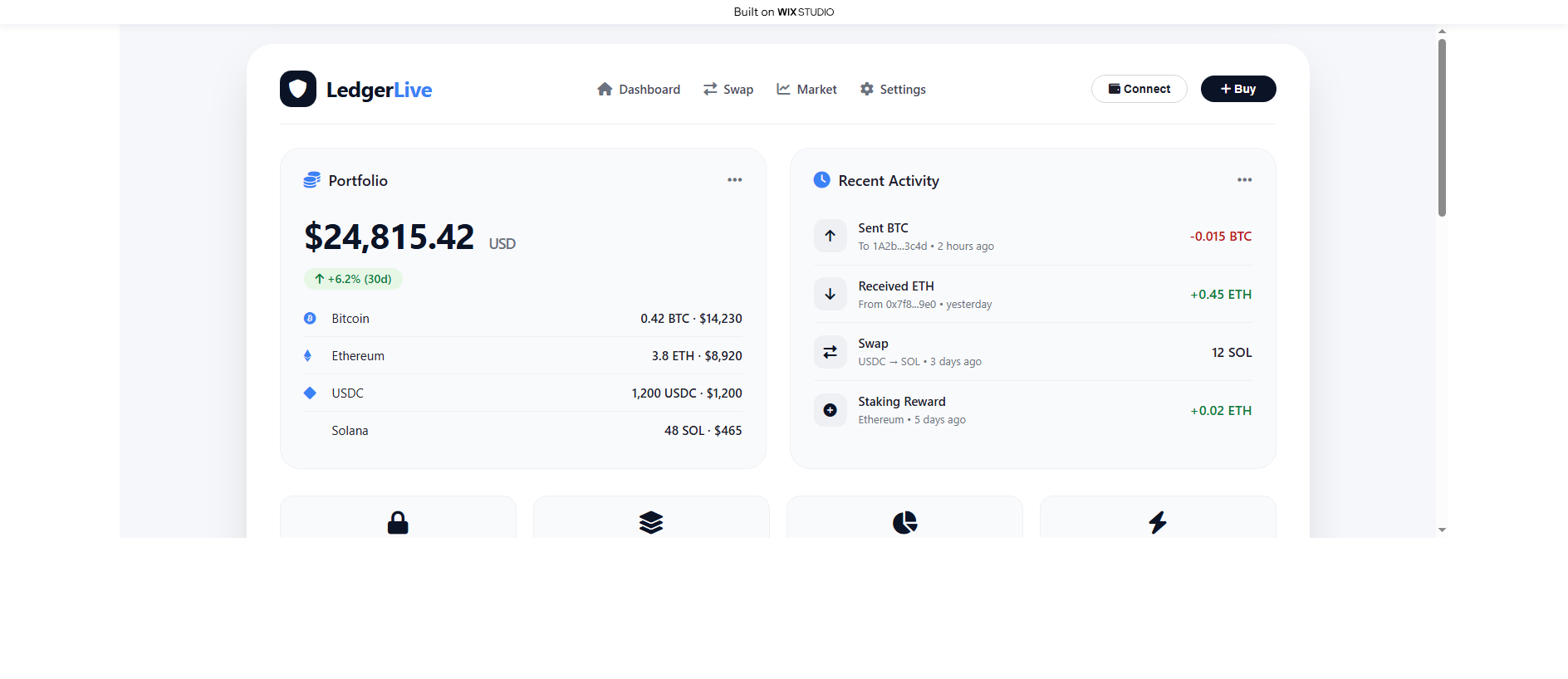The image size is (1568, 679).
Task: Click the Recent Activity clock icon
Action: pos(821,180)
